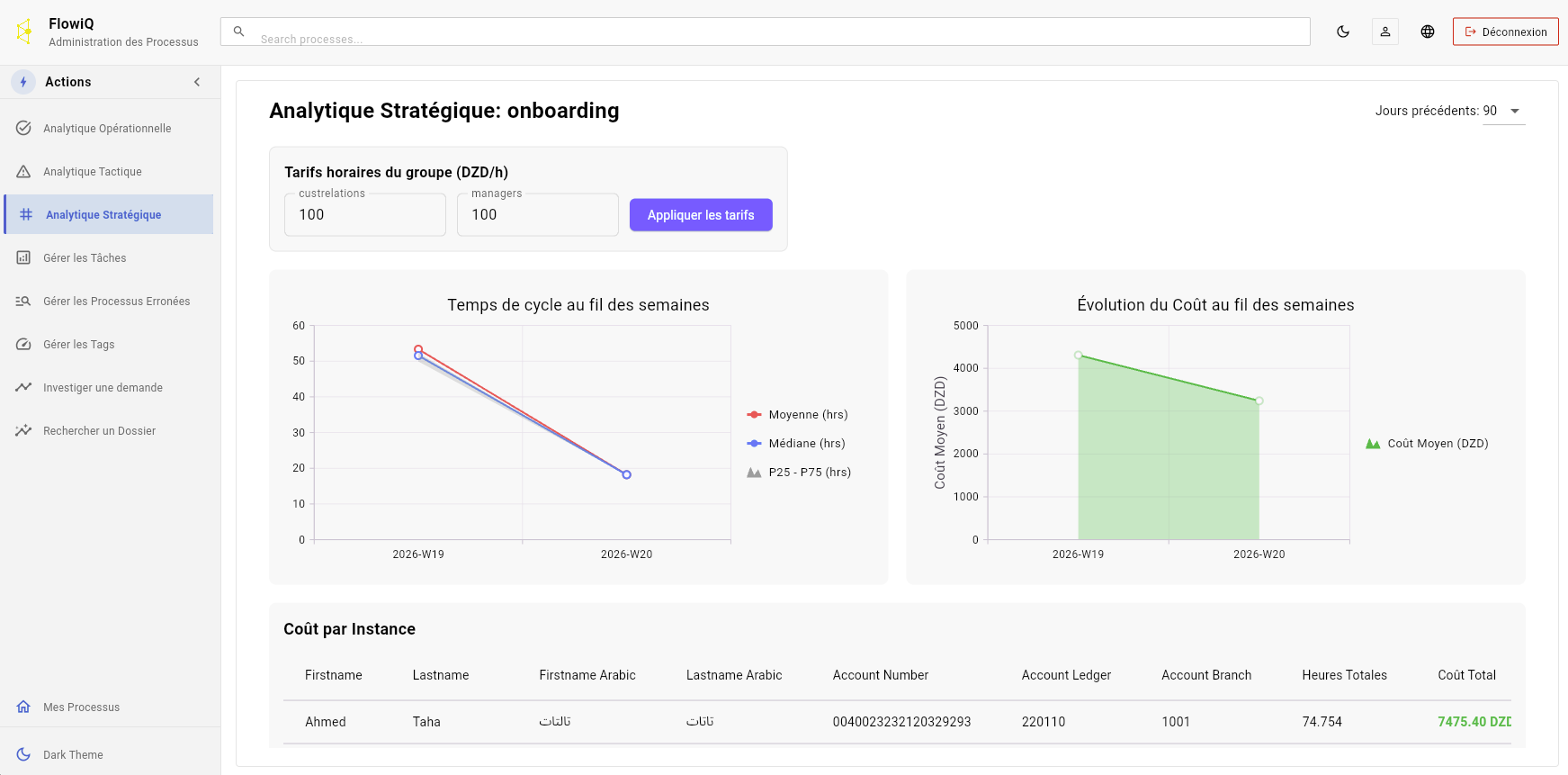This screenshot has width=1568, height=775.
Task: Toggle P25 - P75 (hrs) legend swatch
Action: click(754, 473)
